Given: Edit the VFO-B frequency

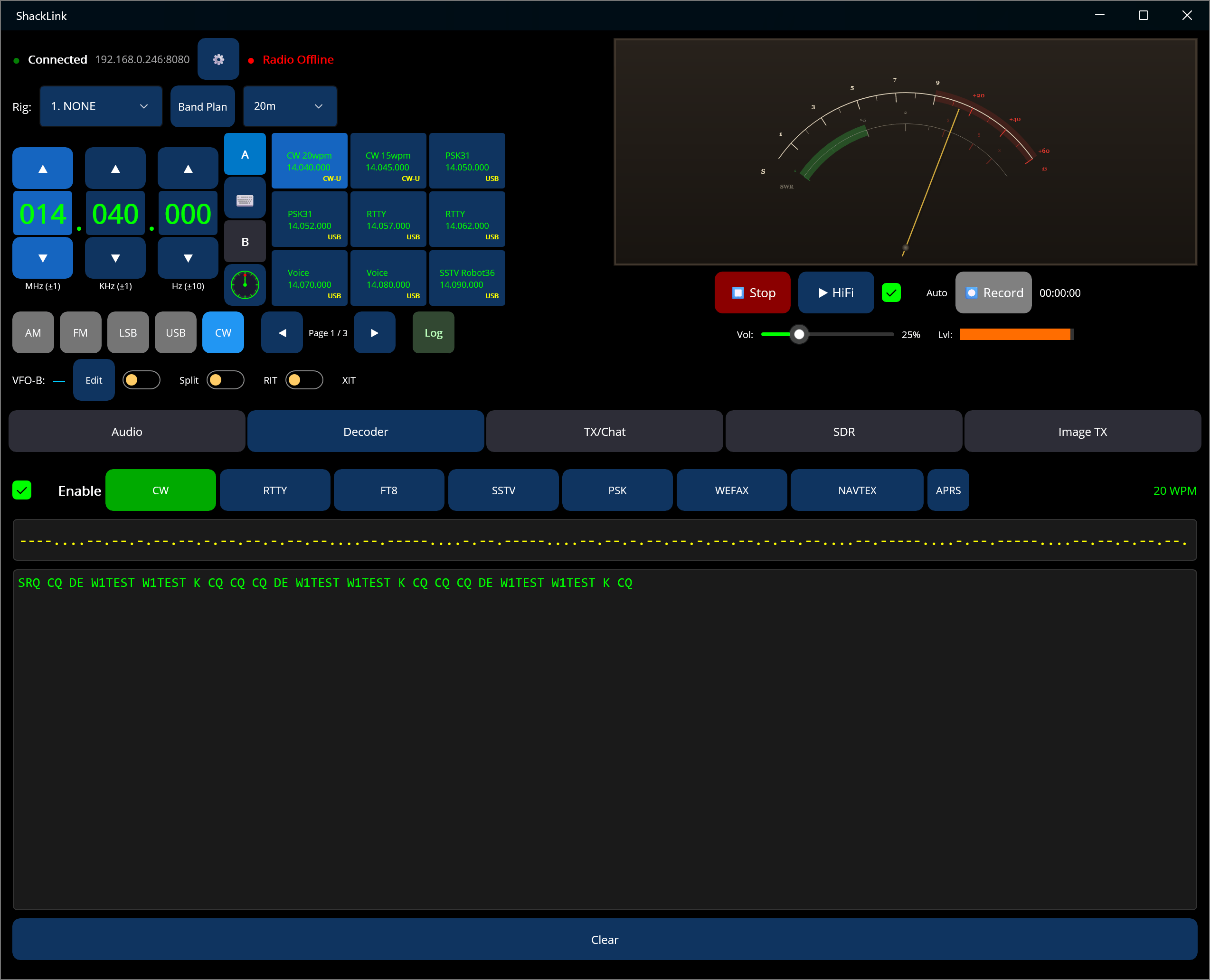Looking at the screenshot, I should click(x=94, y=380).
